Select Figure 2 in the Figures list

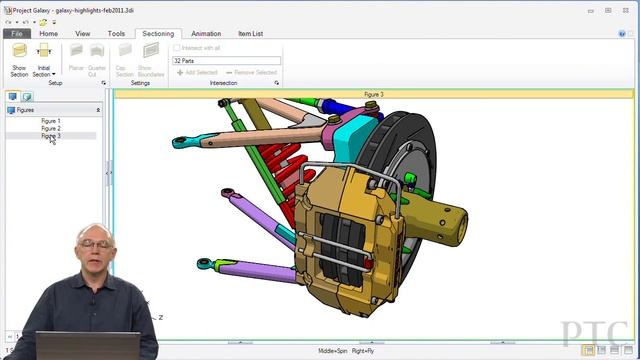[x=51, y=128]
